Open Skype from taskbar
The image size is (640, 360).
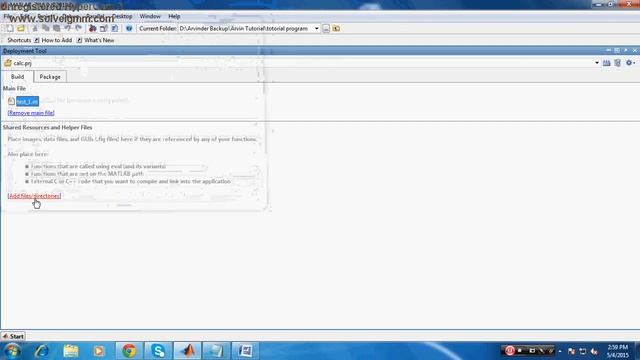158,351
